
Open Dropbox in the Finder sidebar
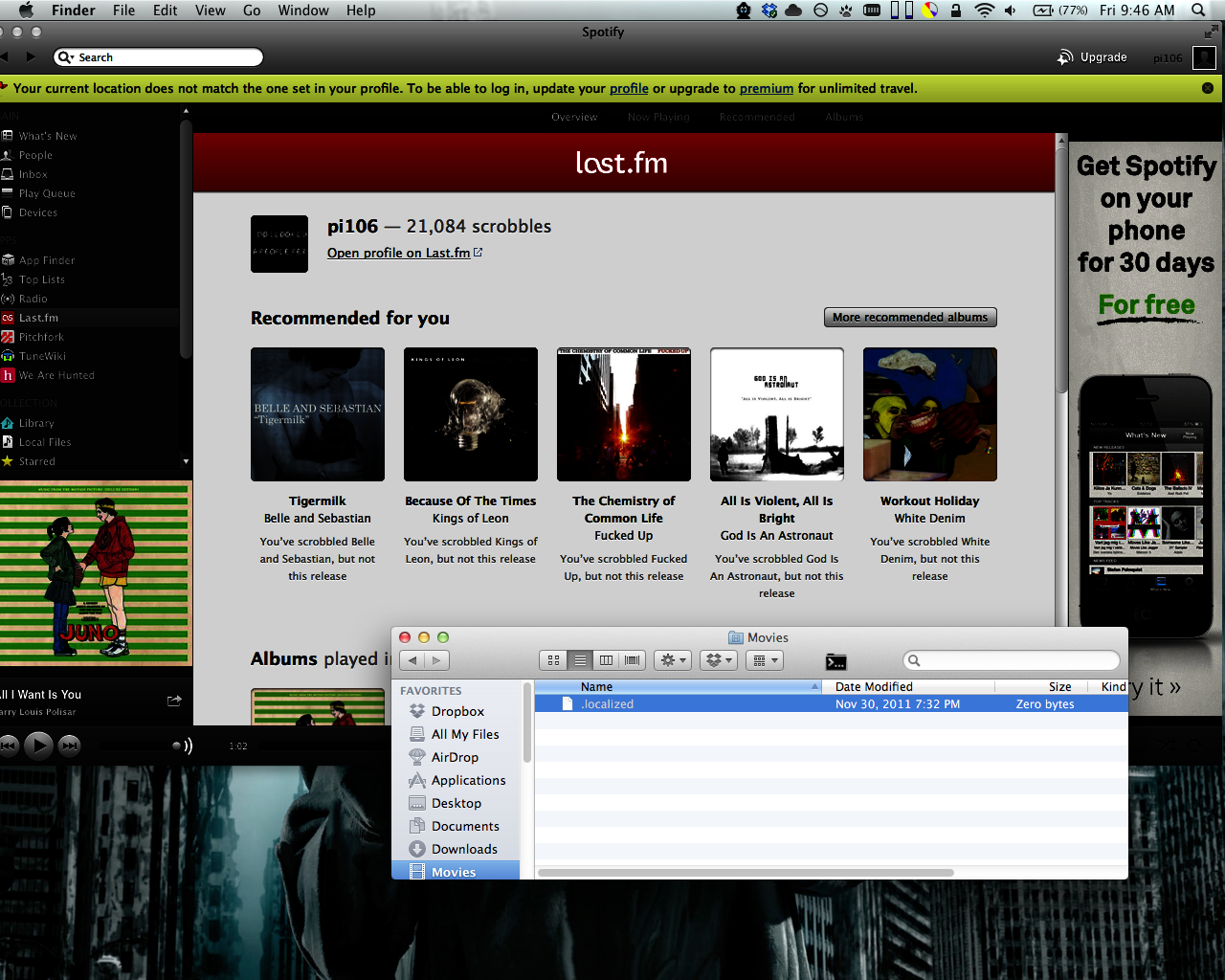pos(457,711)
